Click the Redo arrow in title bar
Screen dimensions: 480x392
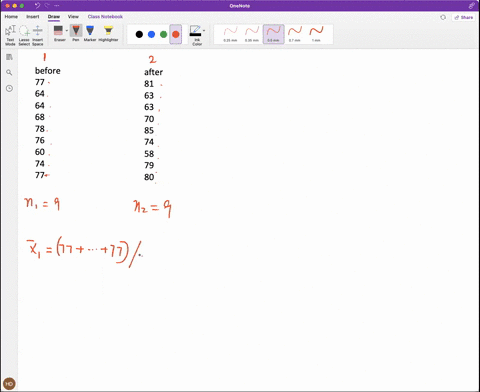47,6
